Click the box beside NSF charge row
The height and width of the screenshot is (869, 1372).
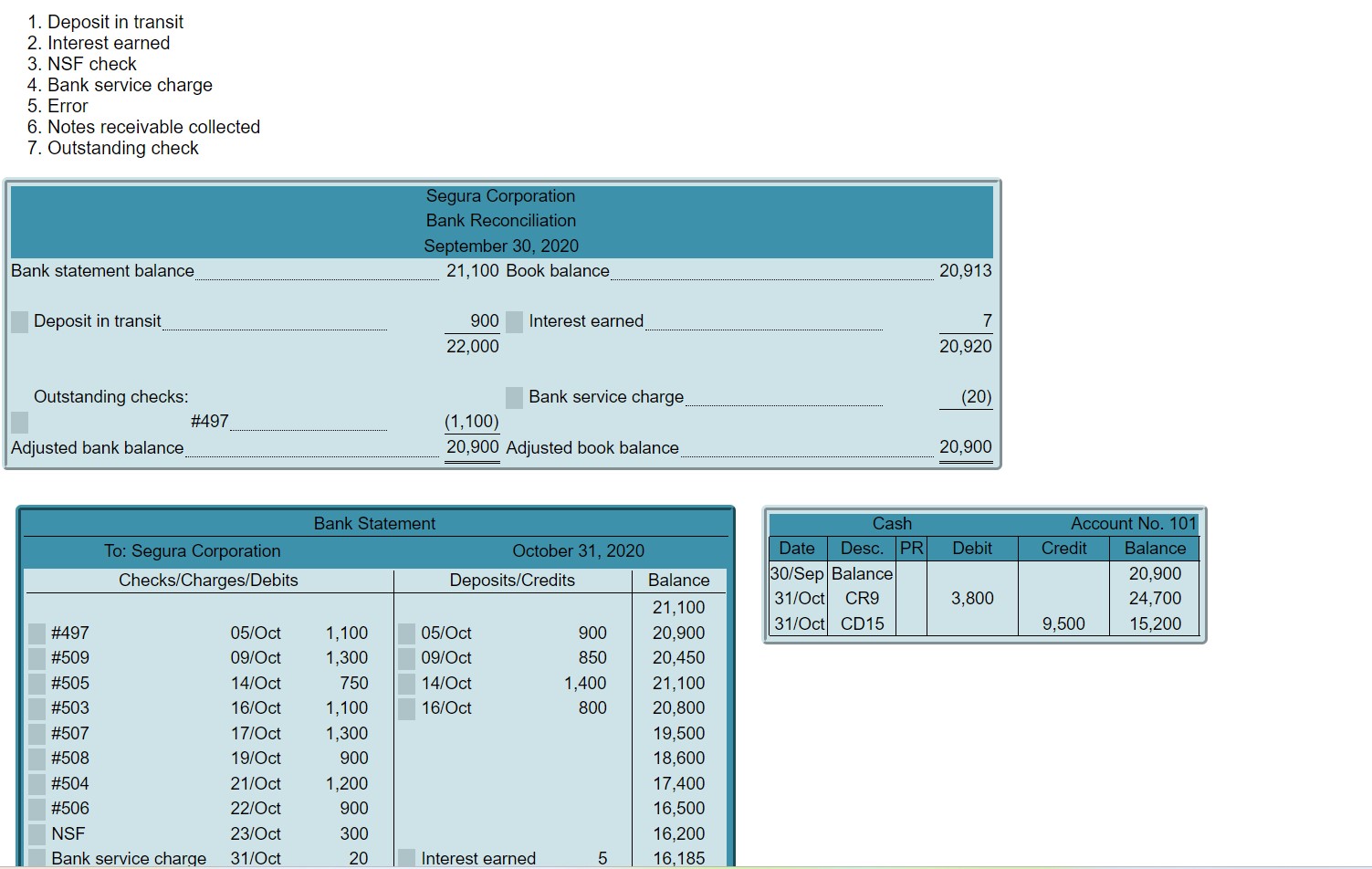(37, 834)
